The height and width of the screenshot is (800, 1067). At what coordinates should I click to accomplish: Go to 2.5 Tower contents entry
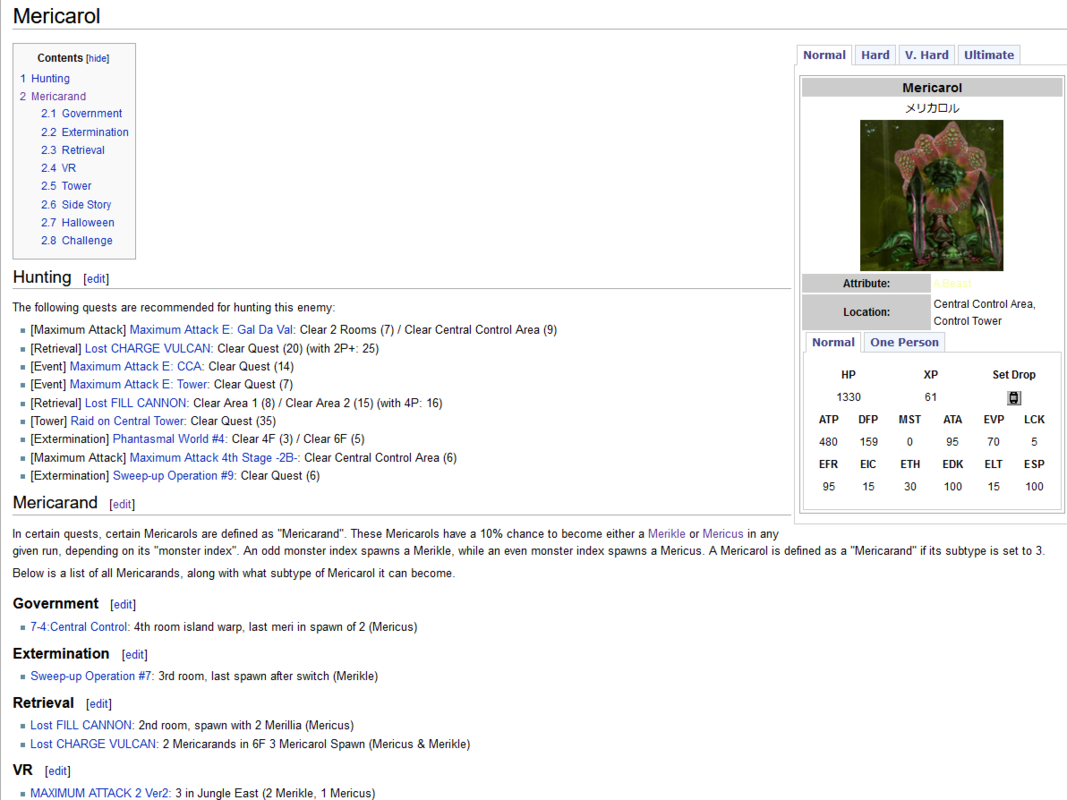[66, 186]
